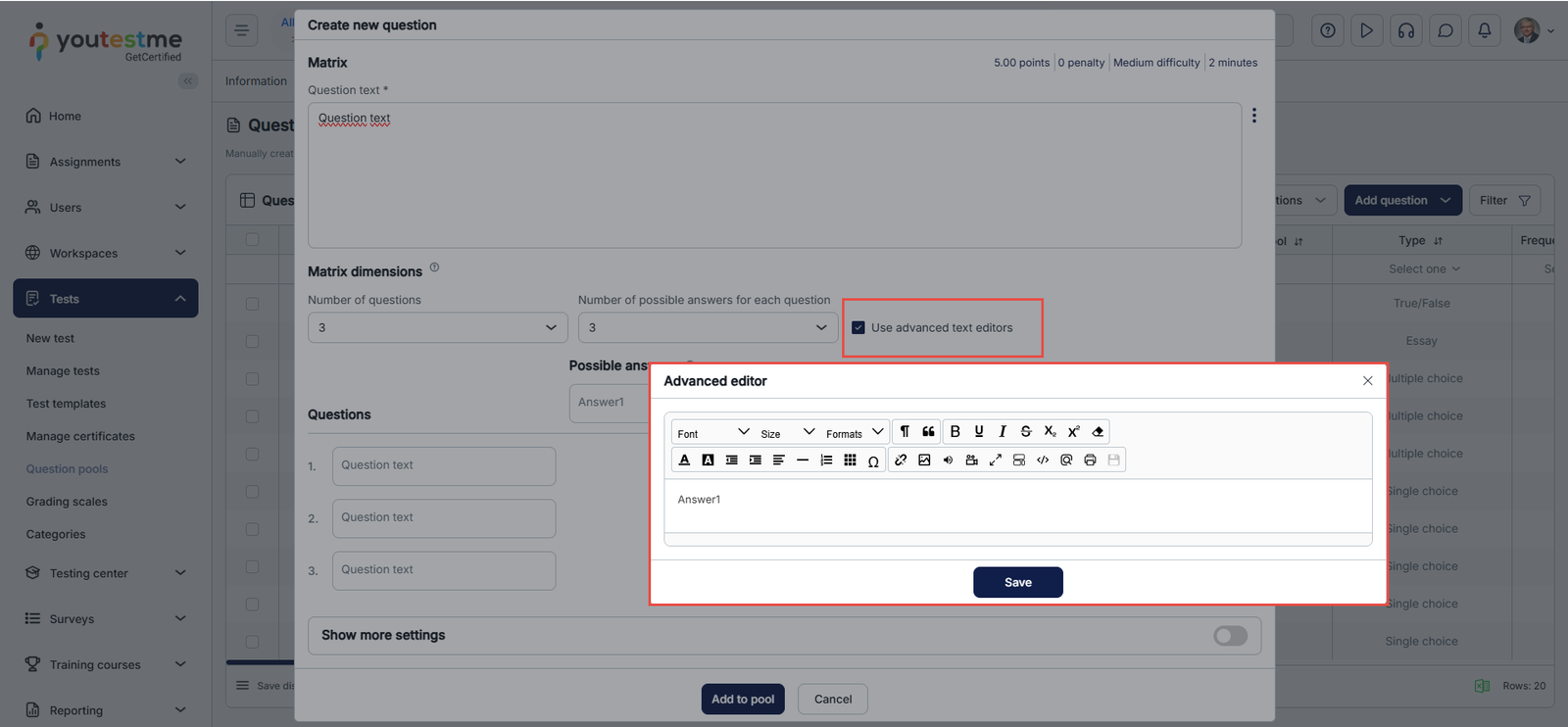Image resolution: width=1568 pixels, height=727 pixels.
Task: Insert special character with Omega icon
Action: click(873, 461)
